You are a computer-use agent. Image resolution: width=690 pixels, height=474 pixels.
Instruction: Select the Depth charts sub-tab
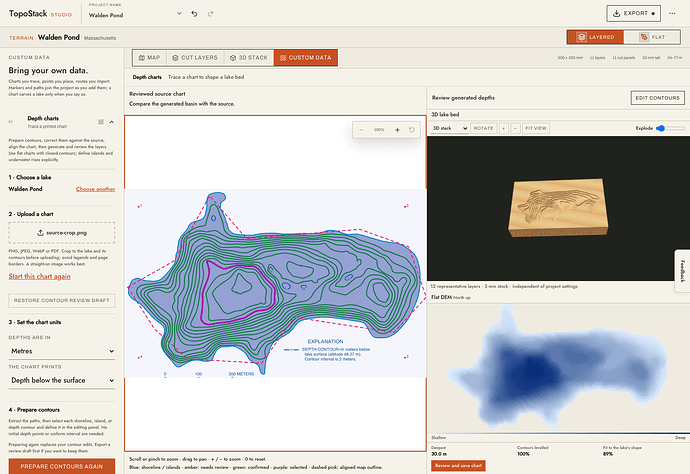(147, 77)
